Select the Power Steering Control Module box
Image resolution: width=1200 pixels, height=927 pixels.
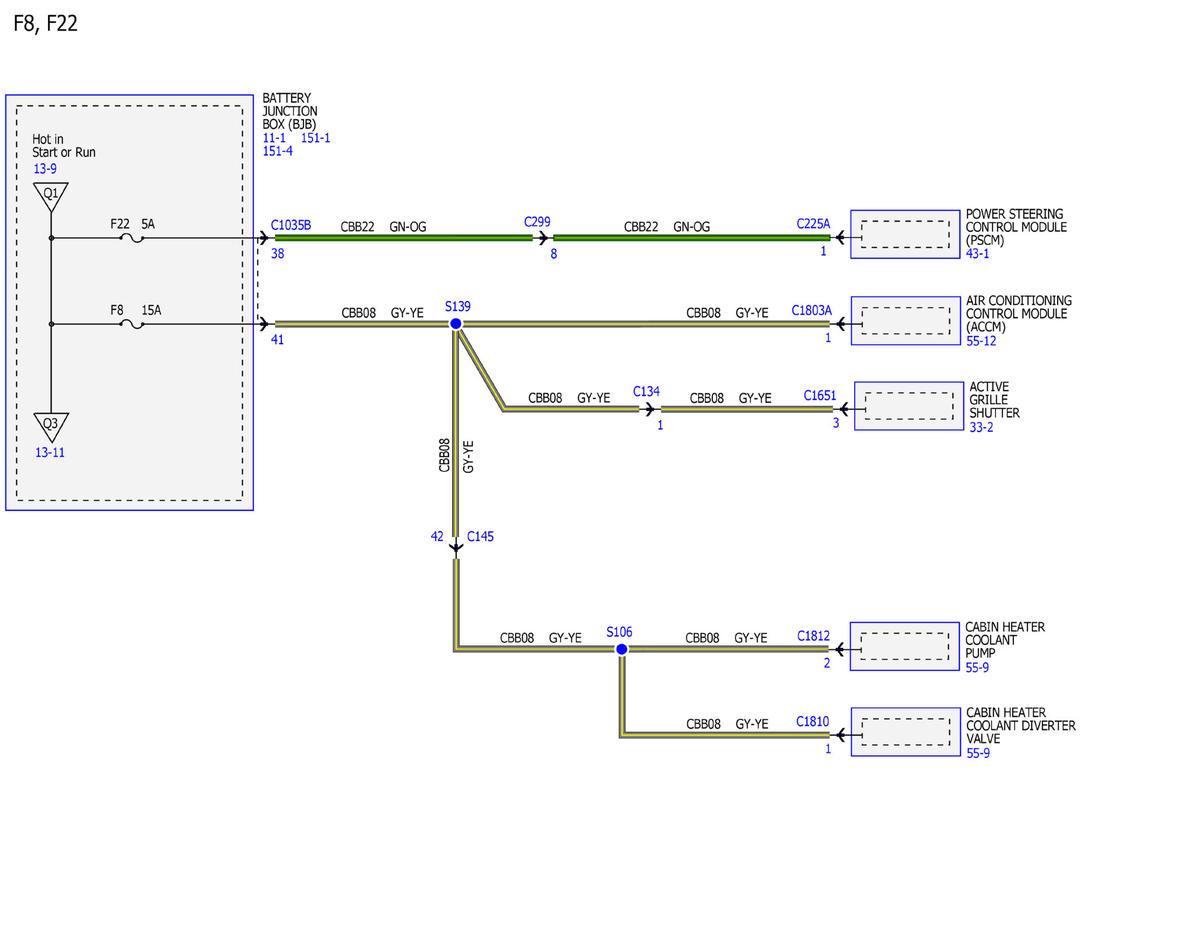click(x=905, y=234)
